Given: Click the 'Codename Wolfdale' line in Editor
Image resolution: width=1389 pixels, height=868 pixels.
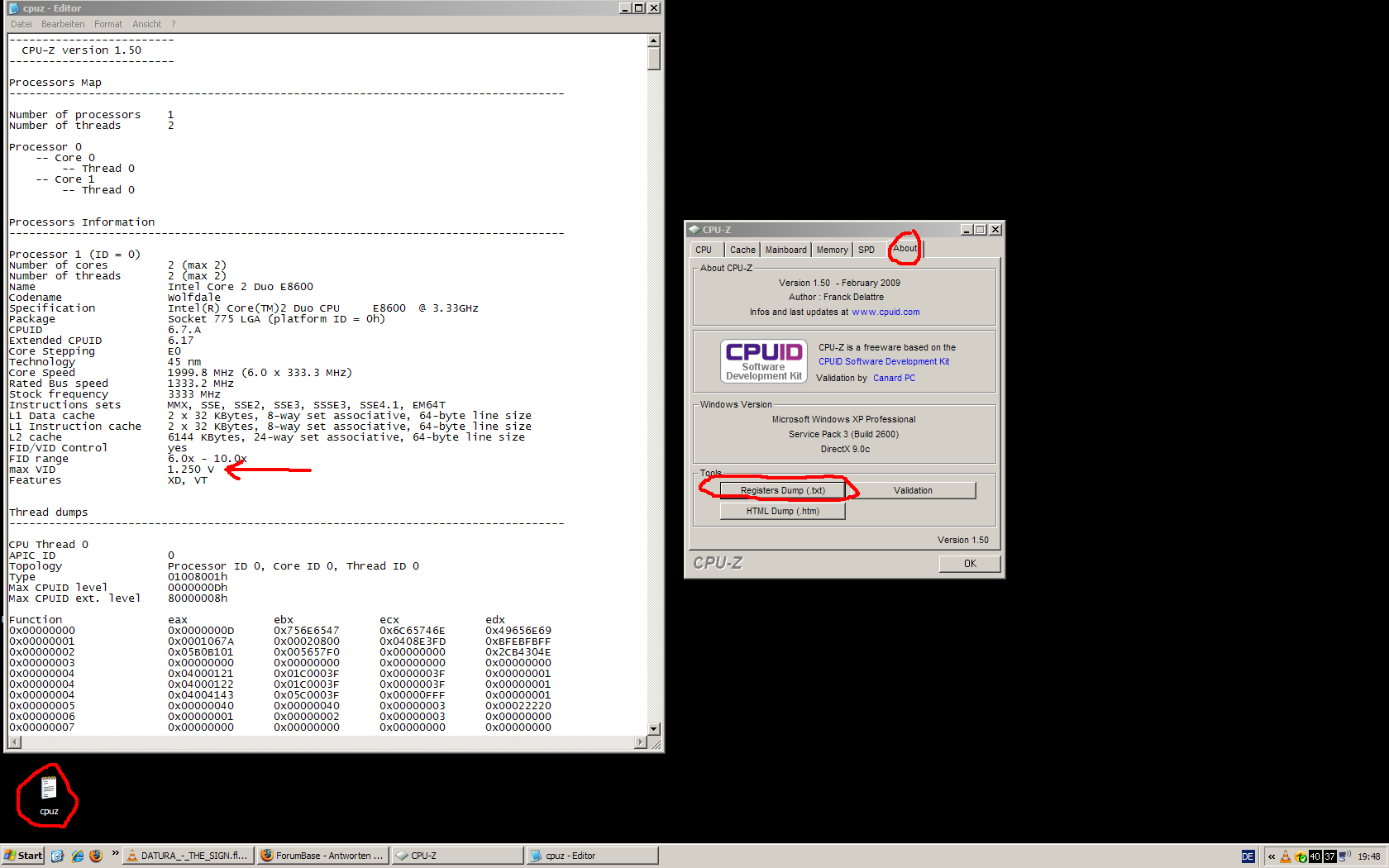Looking at the screenshot, I should point(115,298).
